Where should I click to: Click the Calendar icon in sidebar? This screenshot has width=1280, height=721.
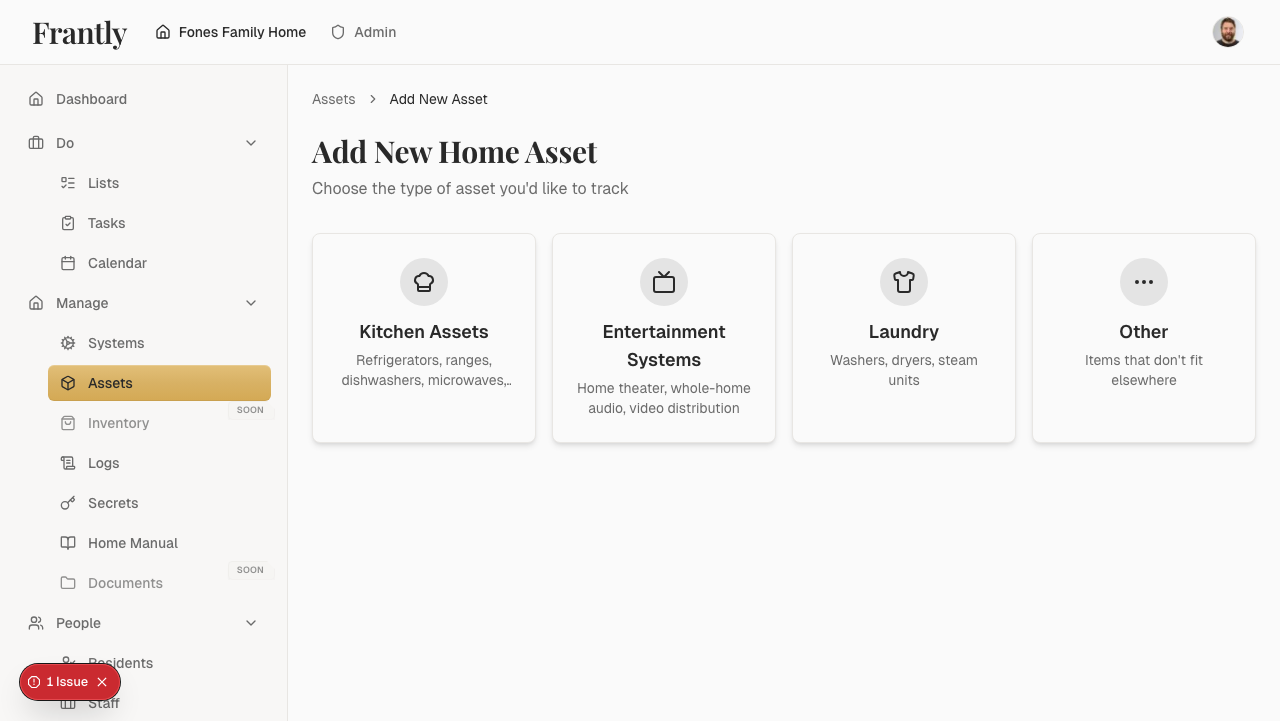pos(68,263)
